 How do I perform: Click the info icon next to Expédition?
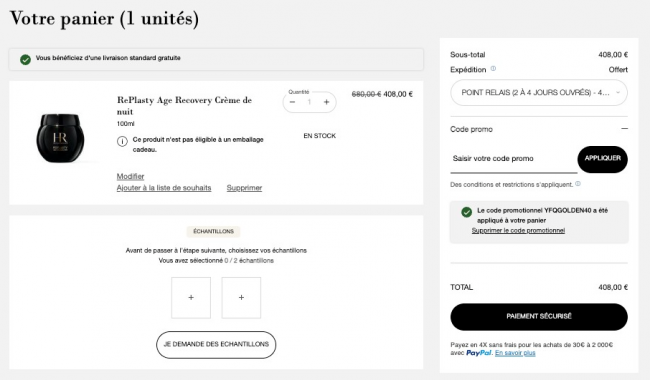[x=493, y=69]
